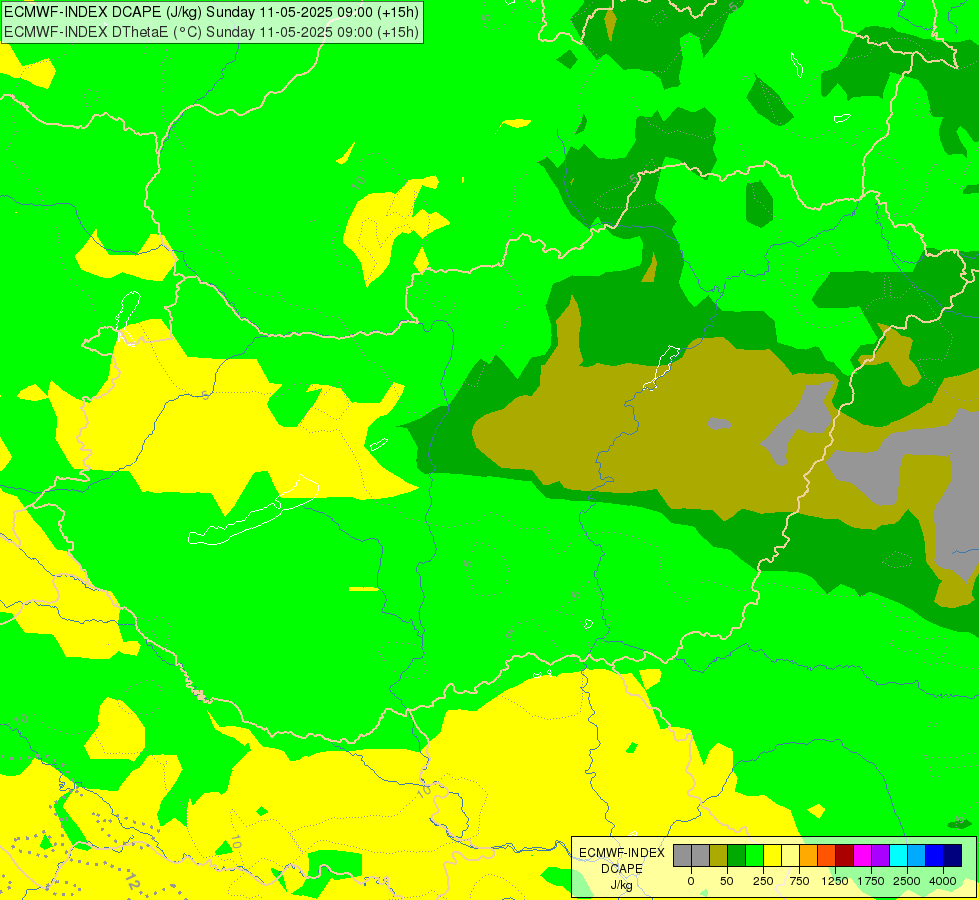
Task: Select the orange legend swatch after 750
Action: tap(809, 855)
